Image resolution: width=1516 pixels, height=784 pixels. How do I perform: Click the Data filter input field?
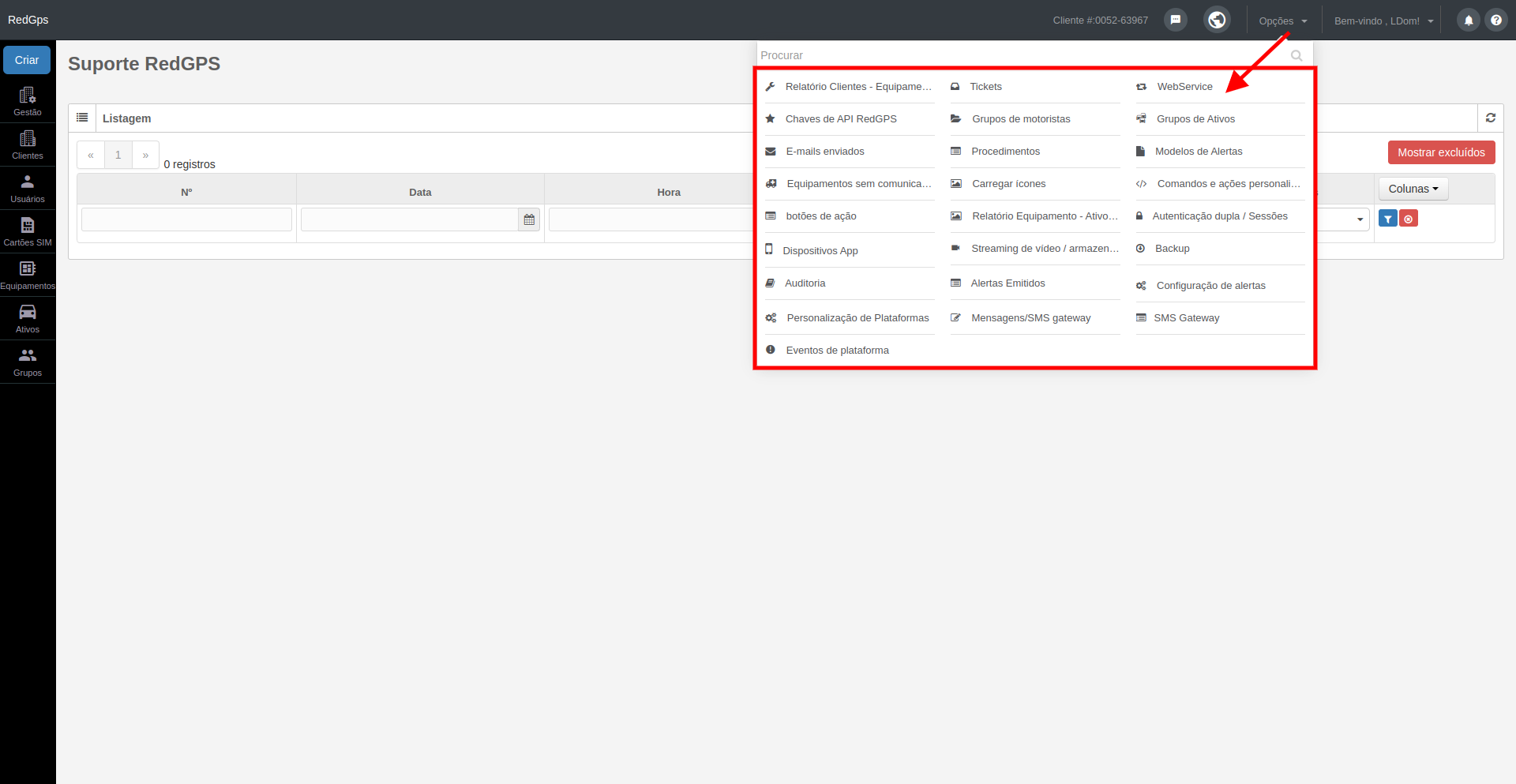point(409,219)
